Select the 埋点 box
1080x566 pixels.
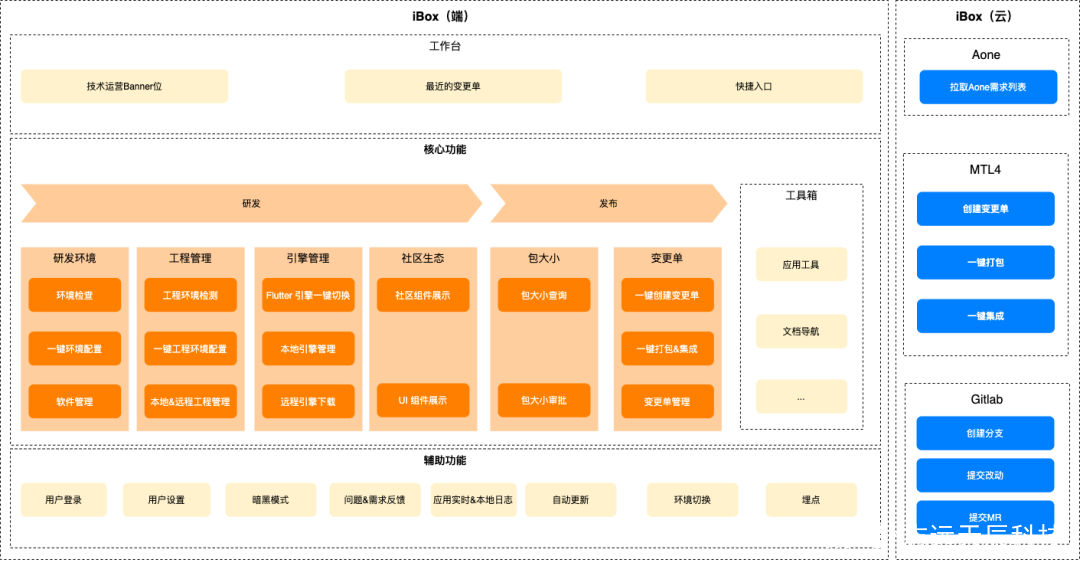[811, 500]
